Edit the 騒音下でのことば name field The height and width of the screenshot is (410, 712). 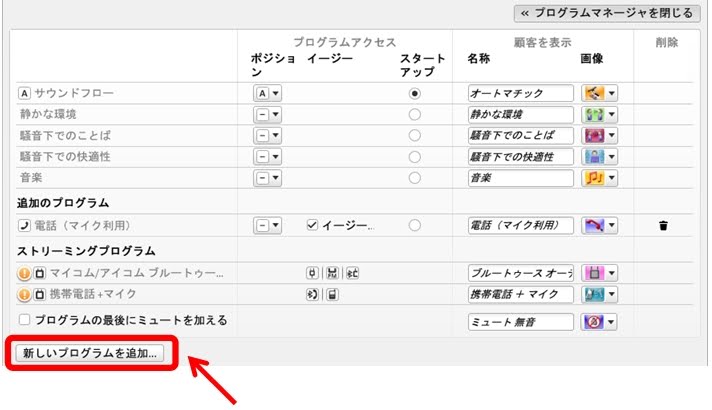click(521, 135)
